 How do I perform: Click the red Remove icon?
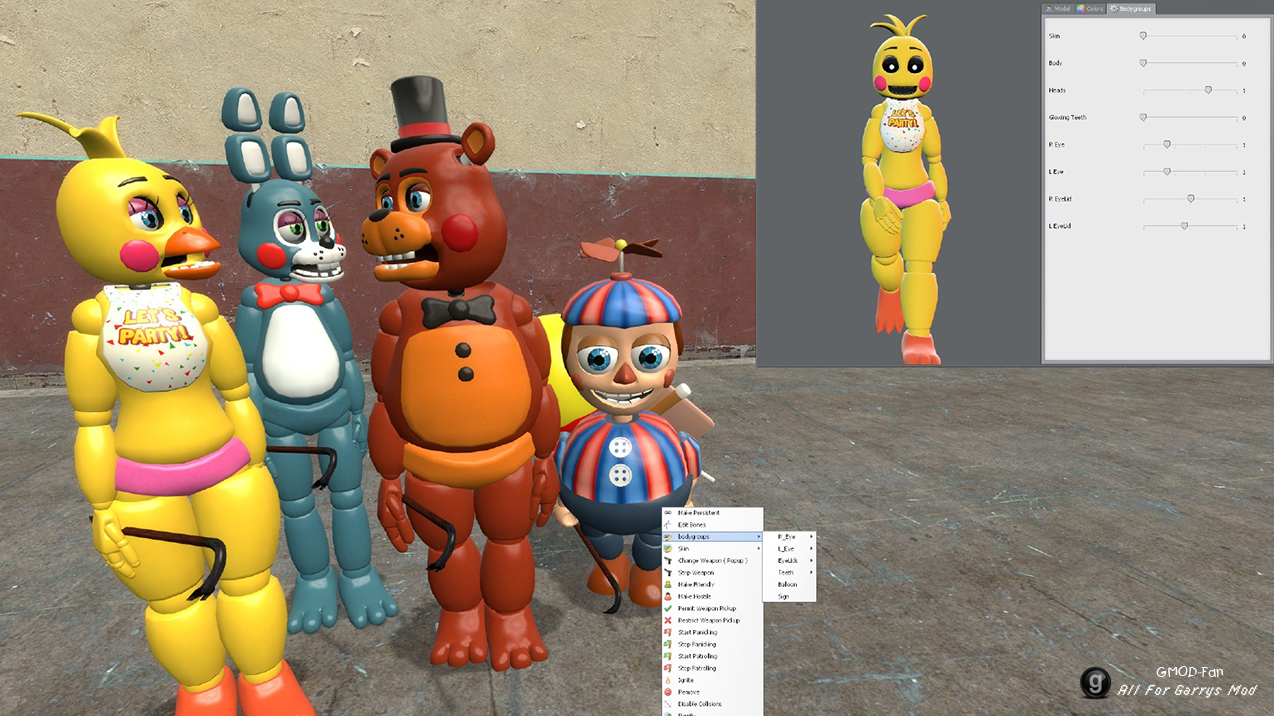668,692
